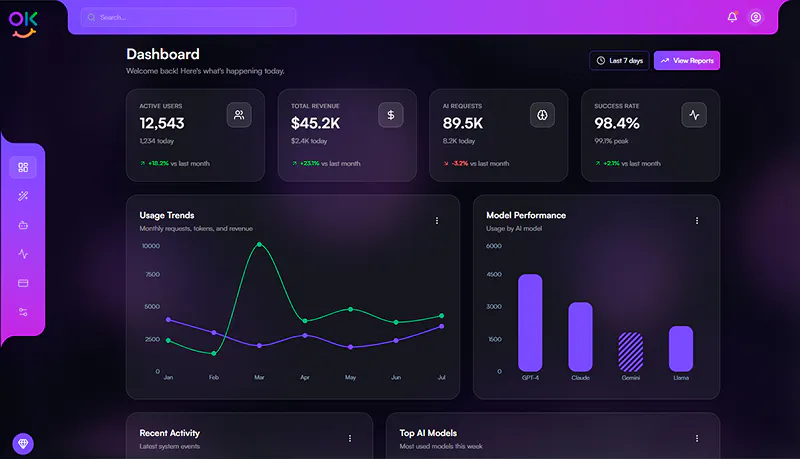Viewport: 800px width, 459px height.
Task: Open Usage Trends three-dot menu
Action: [x=437, y=220]
